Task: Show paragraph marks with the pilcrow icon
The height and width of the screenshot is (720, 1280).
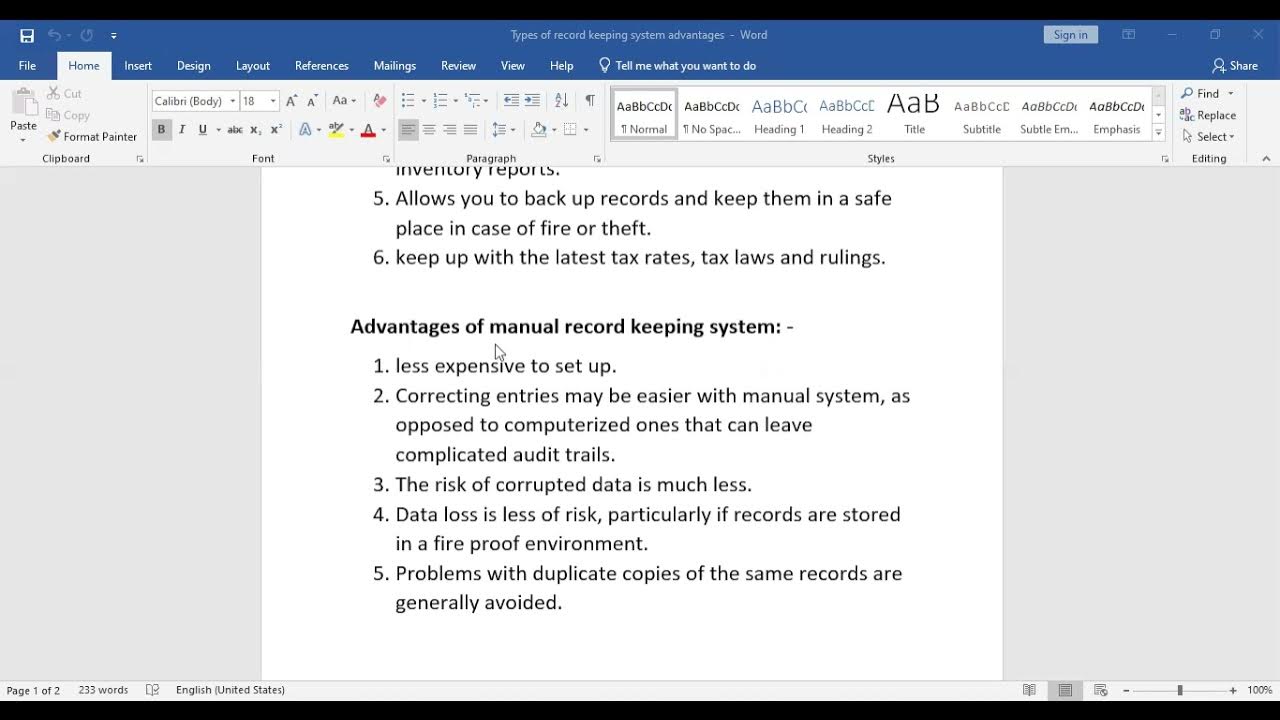Action: 590,101
